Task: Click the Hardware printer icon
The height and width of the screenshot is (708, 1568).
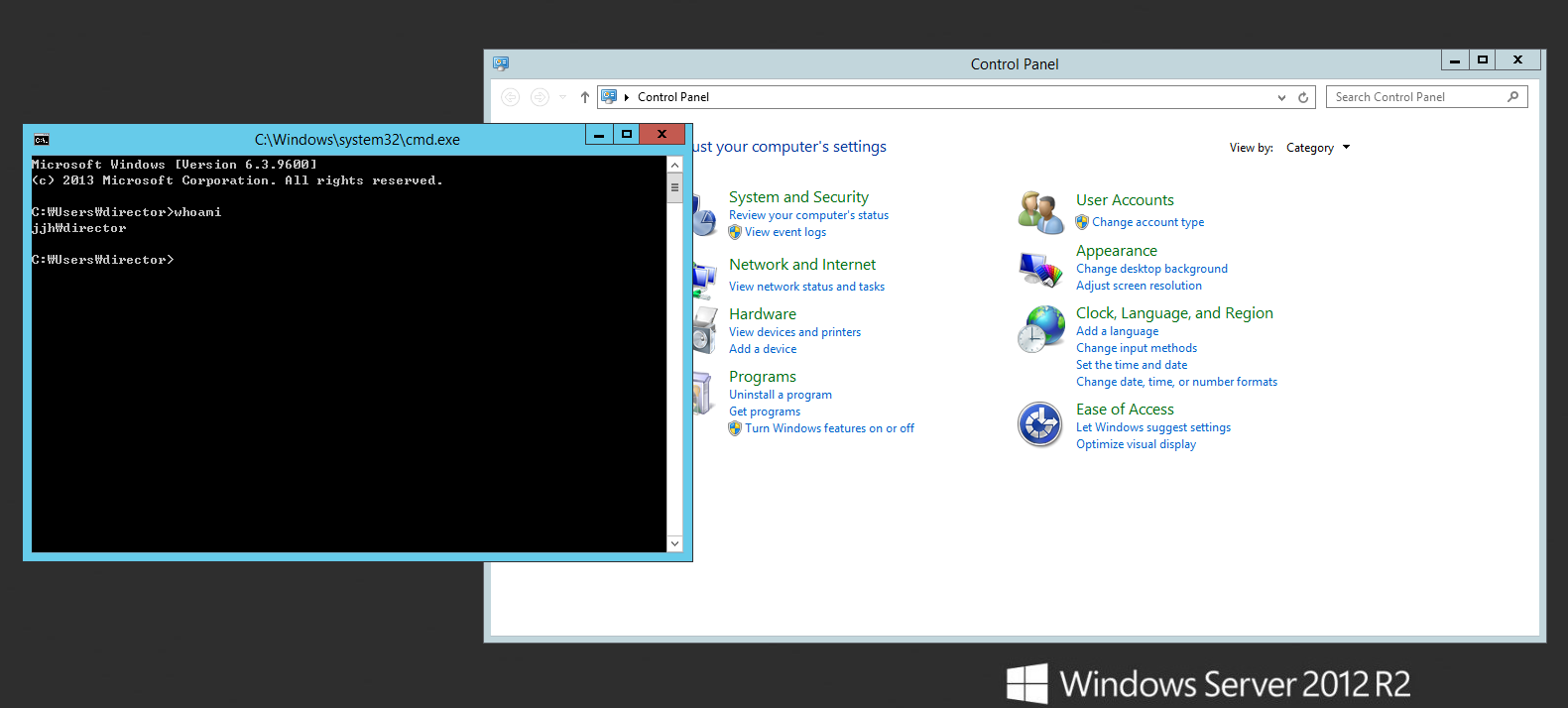Action: [x=704, y=330]
